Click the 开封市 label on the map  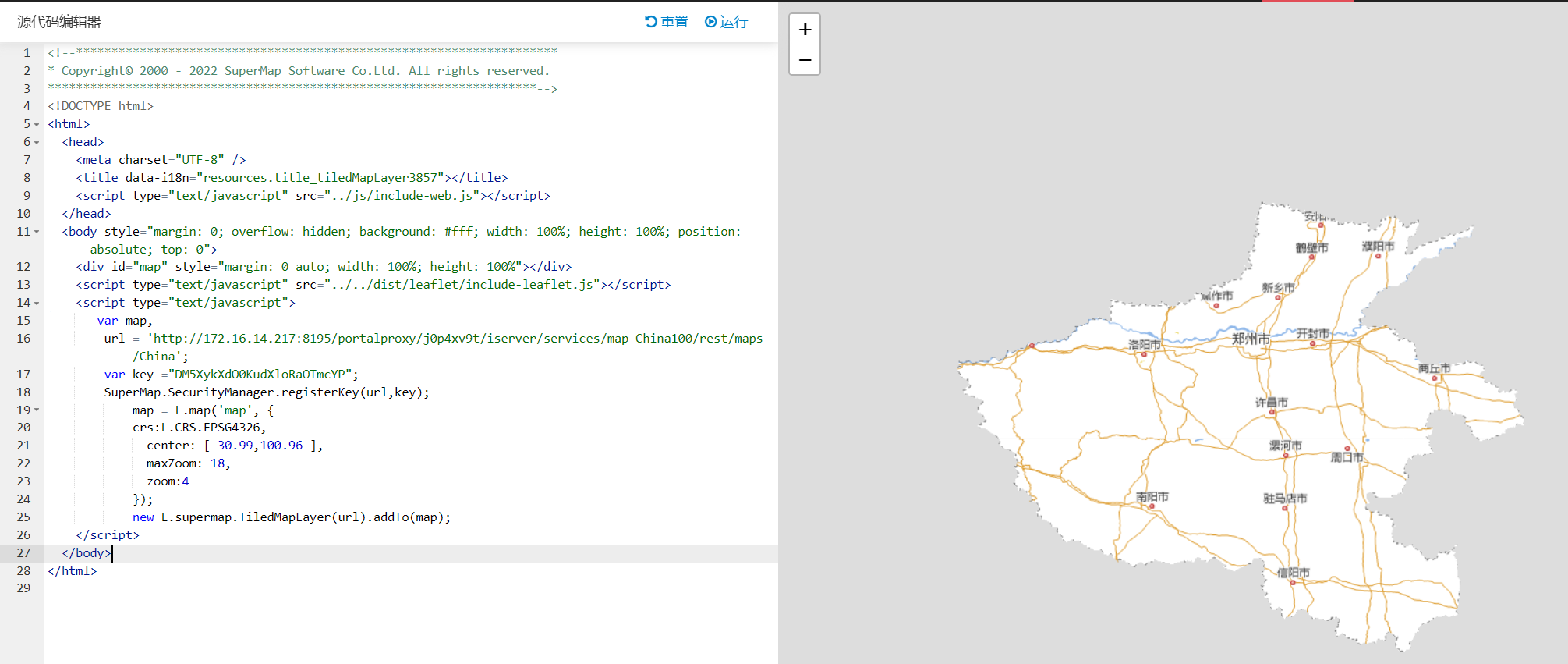[x=1313, y=334]
